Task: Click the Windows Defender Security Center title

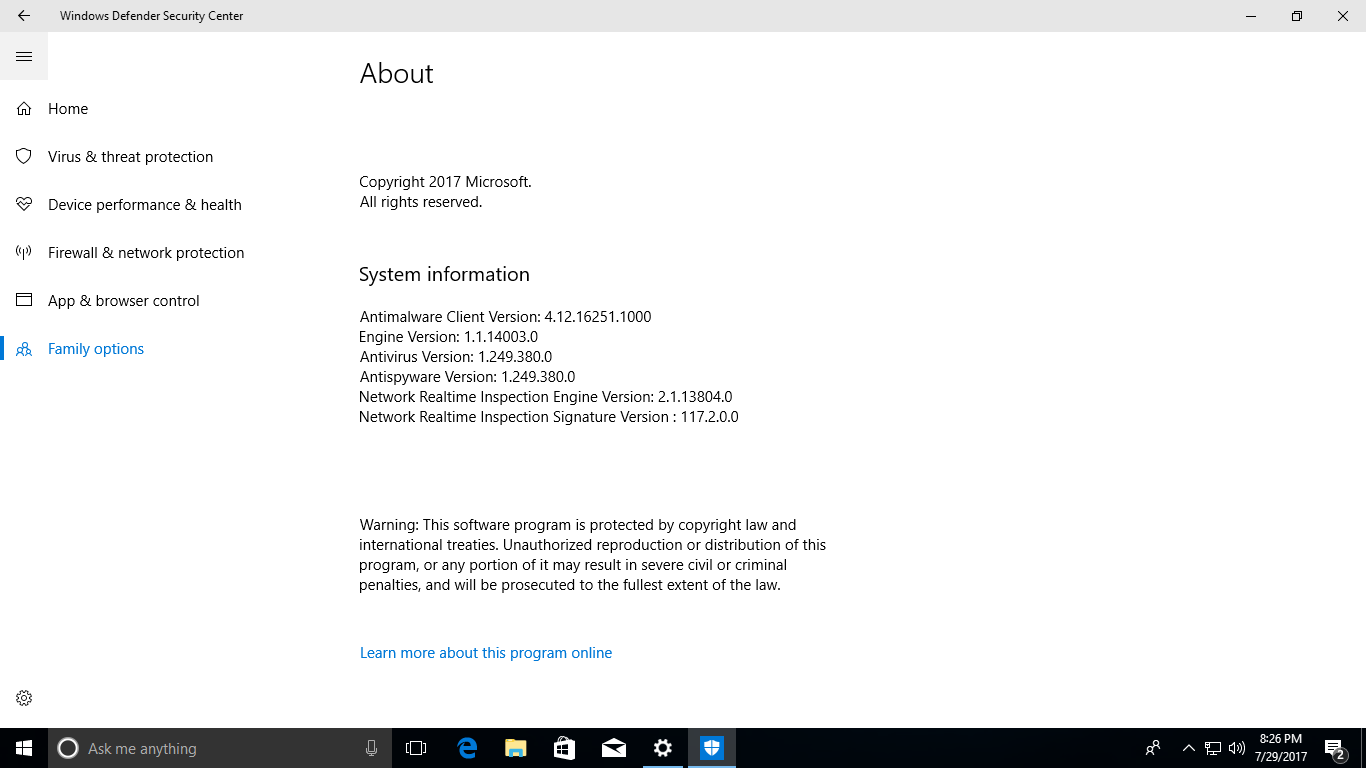Action: pyautogui.click(x=151, y=16)
